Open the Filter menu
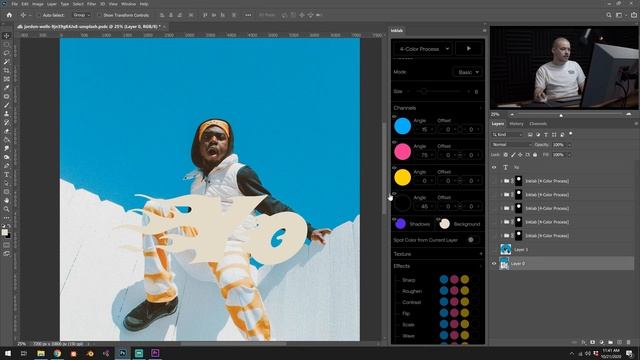The height and width of the screenshot is (360, 640). click(91, 4)
